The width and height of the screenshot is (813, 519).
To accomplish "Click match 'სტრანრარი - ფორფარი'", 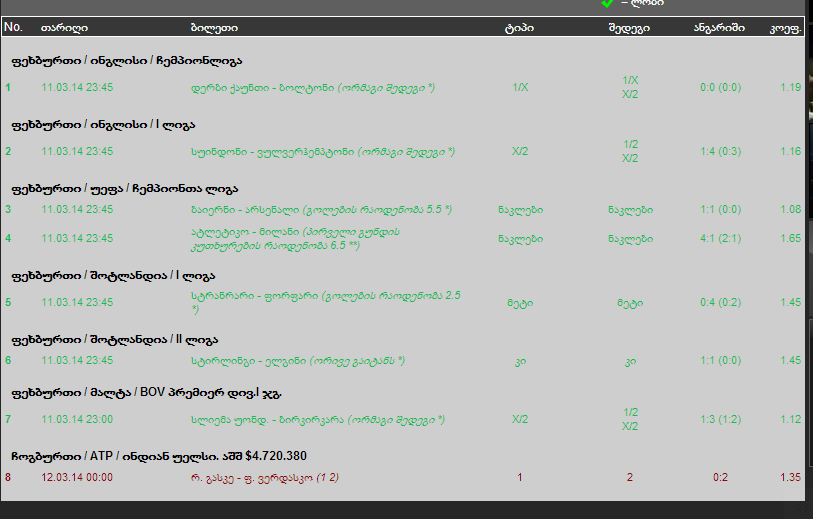I will pos(254,296).
